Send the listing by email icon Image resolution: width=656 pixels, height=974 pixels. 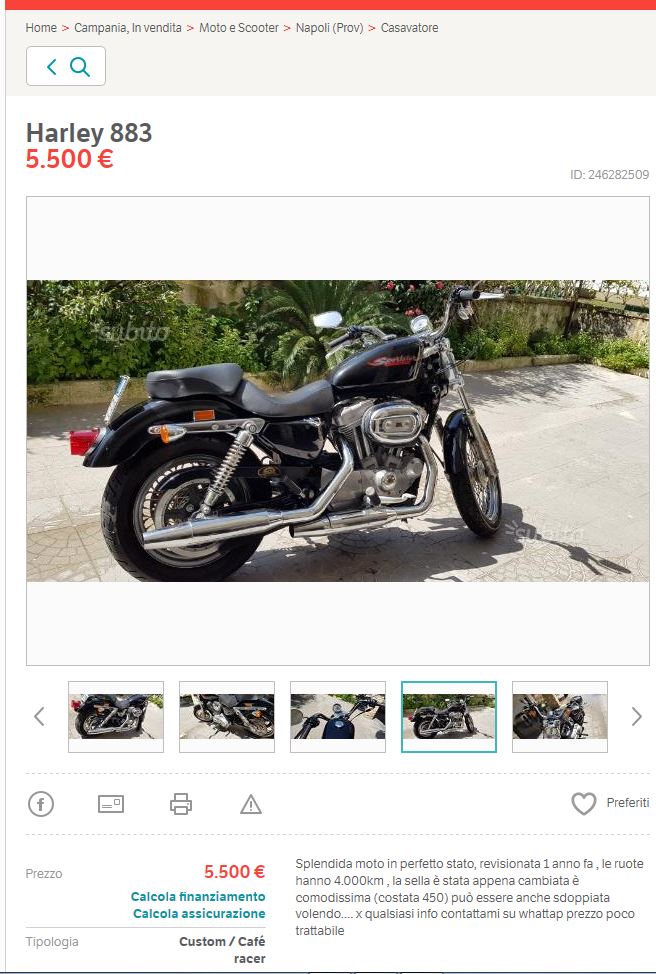click(111, 804)
